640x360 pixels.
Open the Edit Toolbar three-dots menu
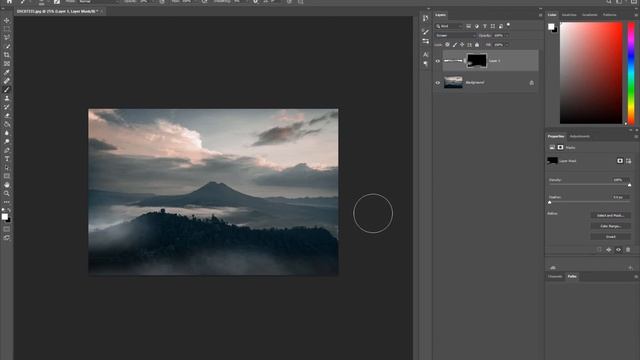7,202
